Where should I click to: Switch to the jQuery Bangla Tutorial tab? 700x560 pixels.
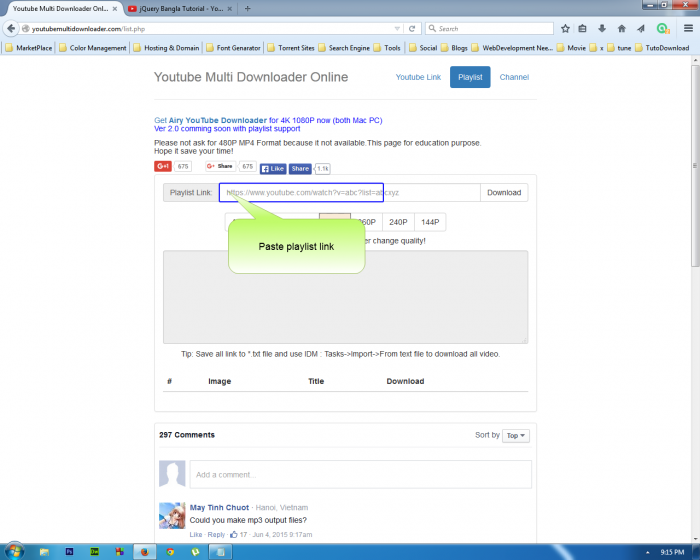pos(180,8)
